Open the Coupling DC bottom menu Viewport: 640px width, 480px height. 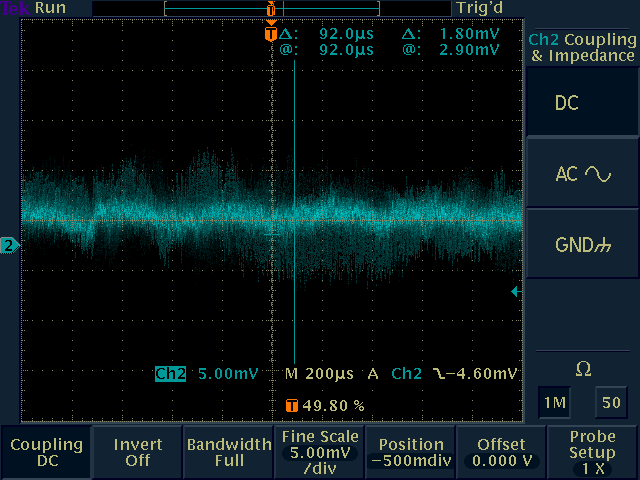tap(46, 452)
